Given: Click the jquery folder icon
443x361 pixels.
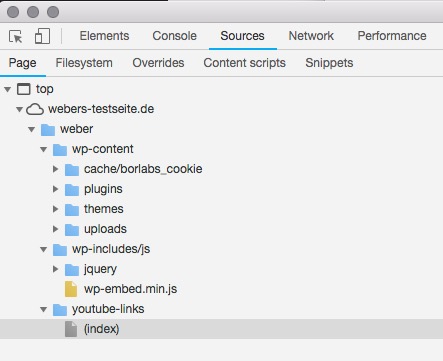Looking at the screenshot, I should point(72,269).
